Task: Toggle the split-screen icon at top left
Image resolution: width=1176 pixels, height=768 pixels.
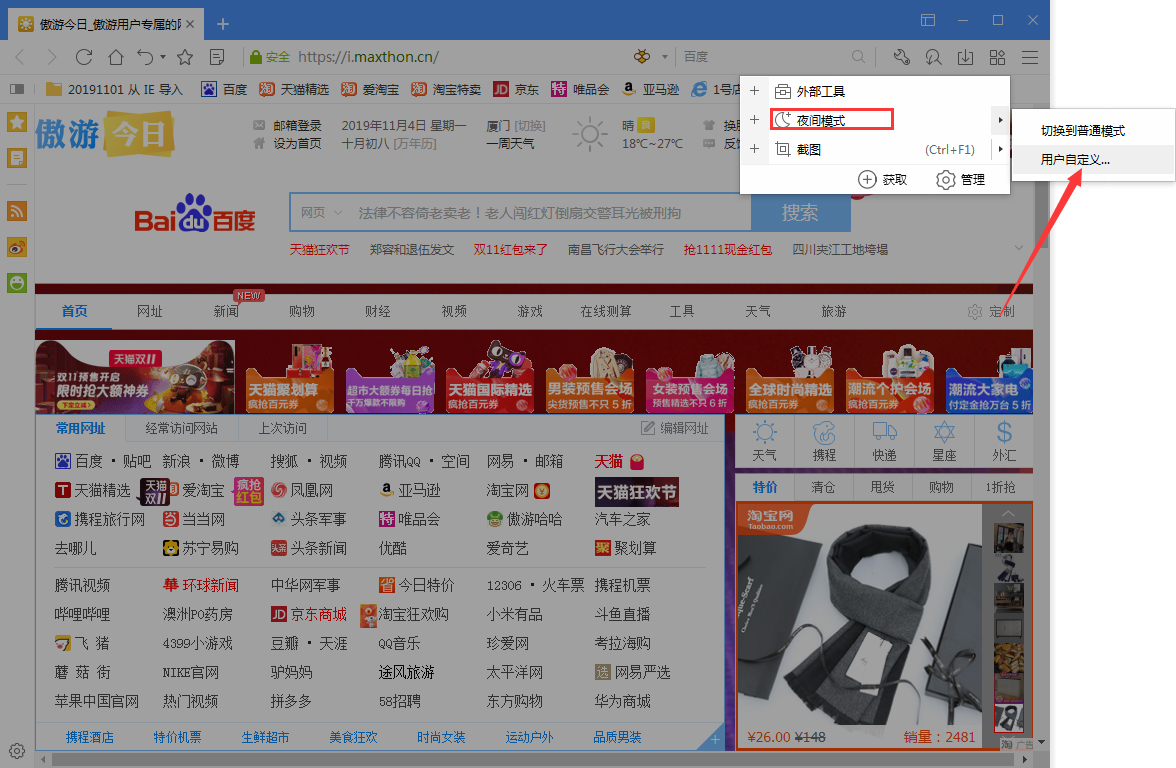Action: 928,19
